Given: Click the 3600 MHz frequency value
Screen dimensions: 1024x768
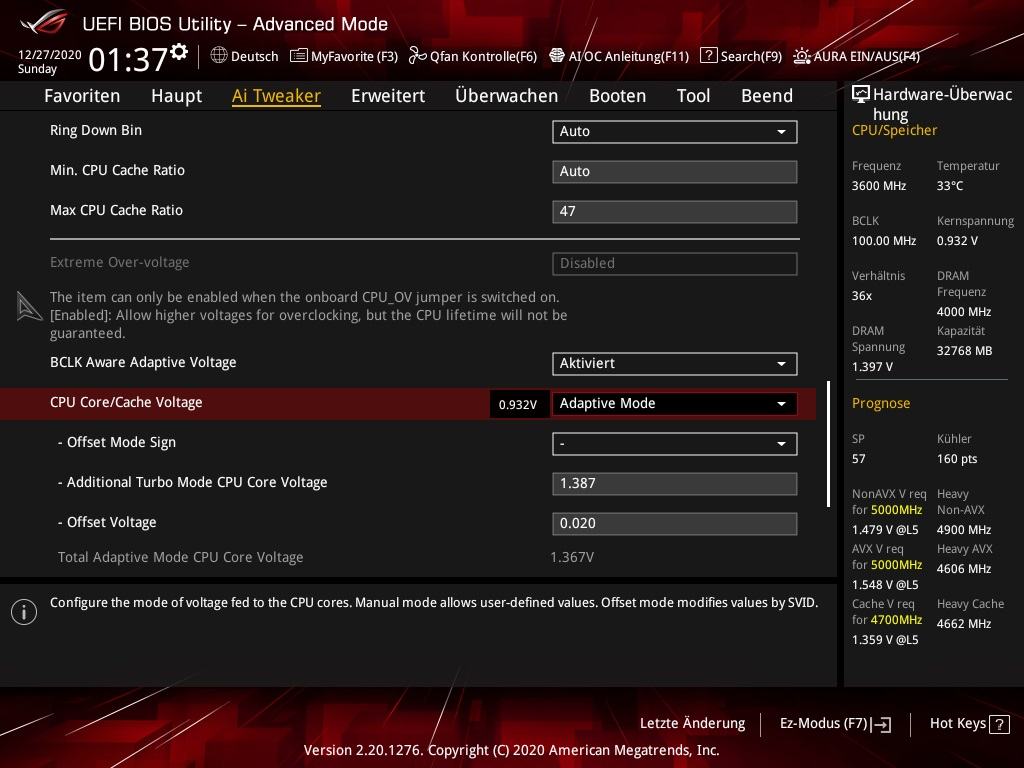Looking at the screenshot, I should pyautogui.click(x=878, y=186).
